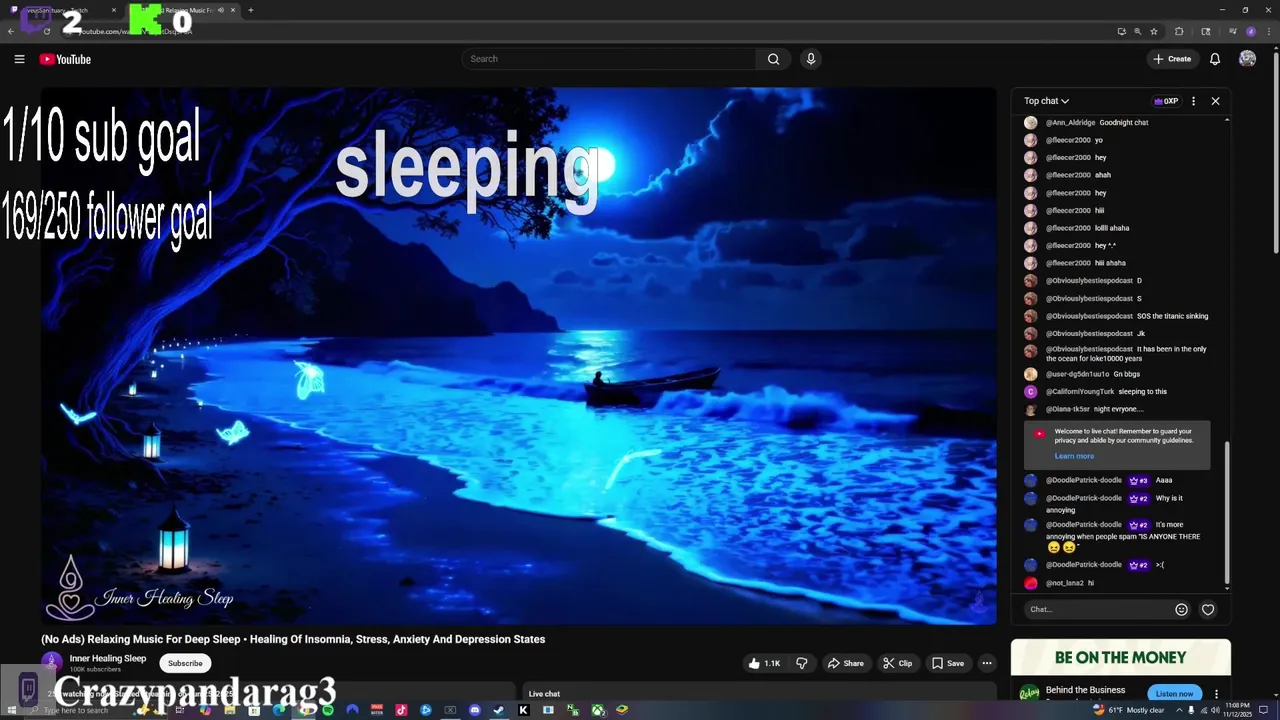This screenshot has height=720, width=1280.
Task: Open Xbox app from the taskbar
Action: (x=598, y=710)
